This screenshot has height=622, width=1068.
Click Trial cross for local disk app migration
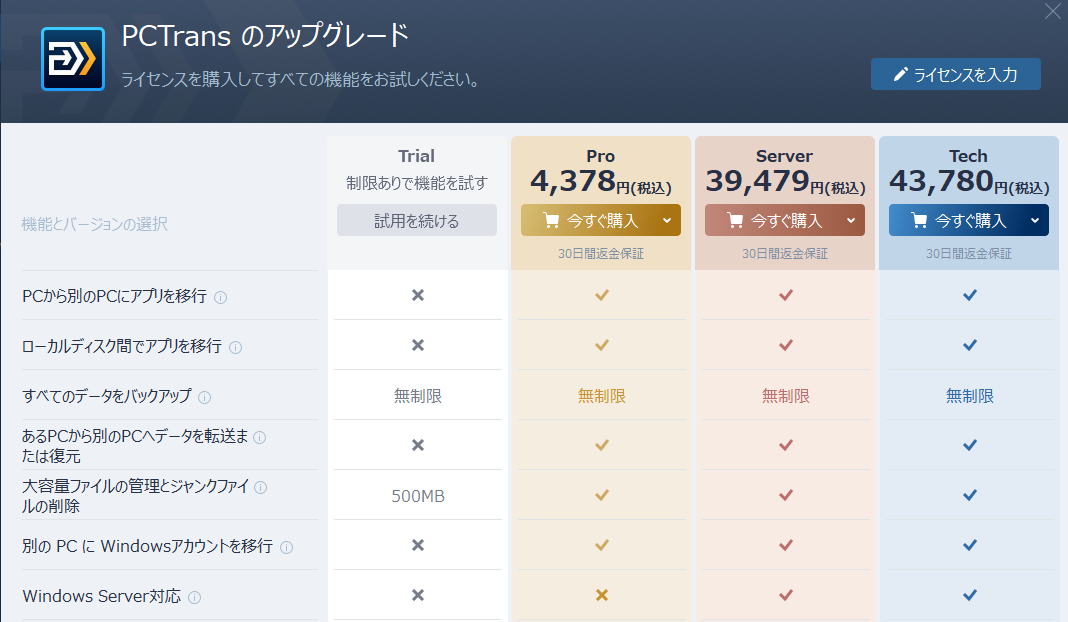click(418, 345)
